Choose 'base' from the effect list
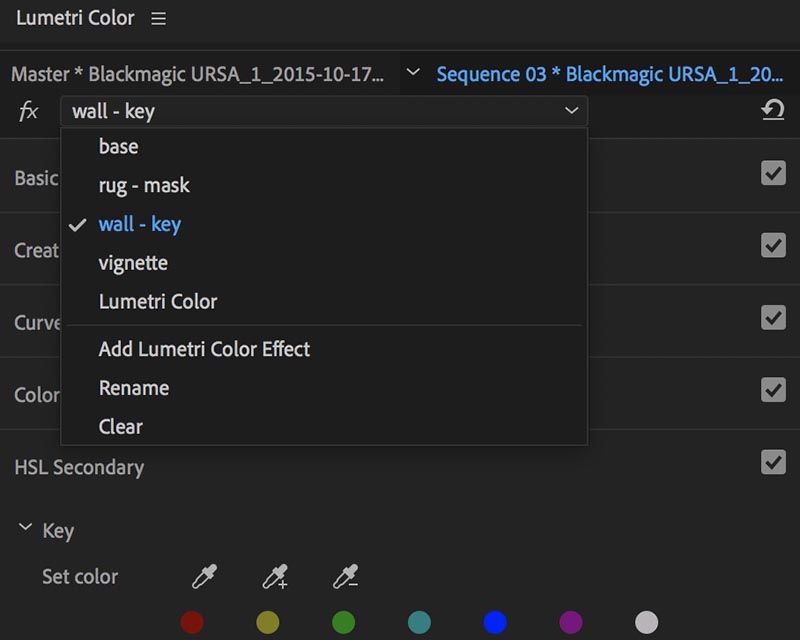Screen dimensions: 800x640 (x=324, y=146)
